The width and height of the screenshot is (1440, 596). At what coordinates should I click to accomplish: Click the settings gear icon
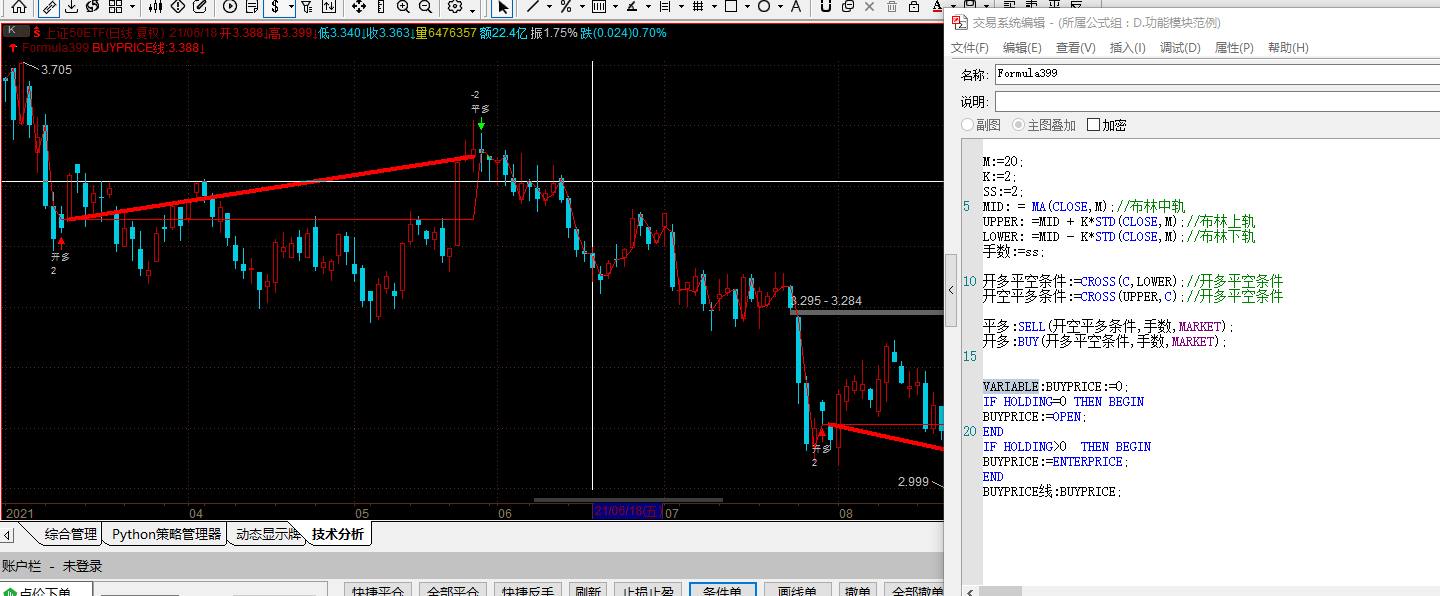tap(454, 7)
